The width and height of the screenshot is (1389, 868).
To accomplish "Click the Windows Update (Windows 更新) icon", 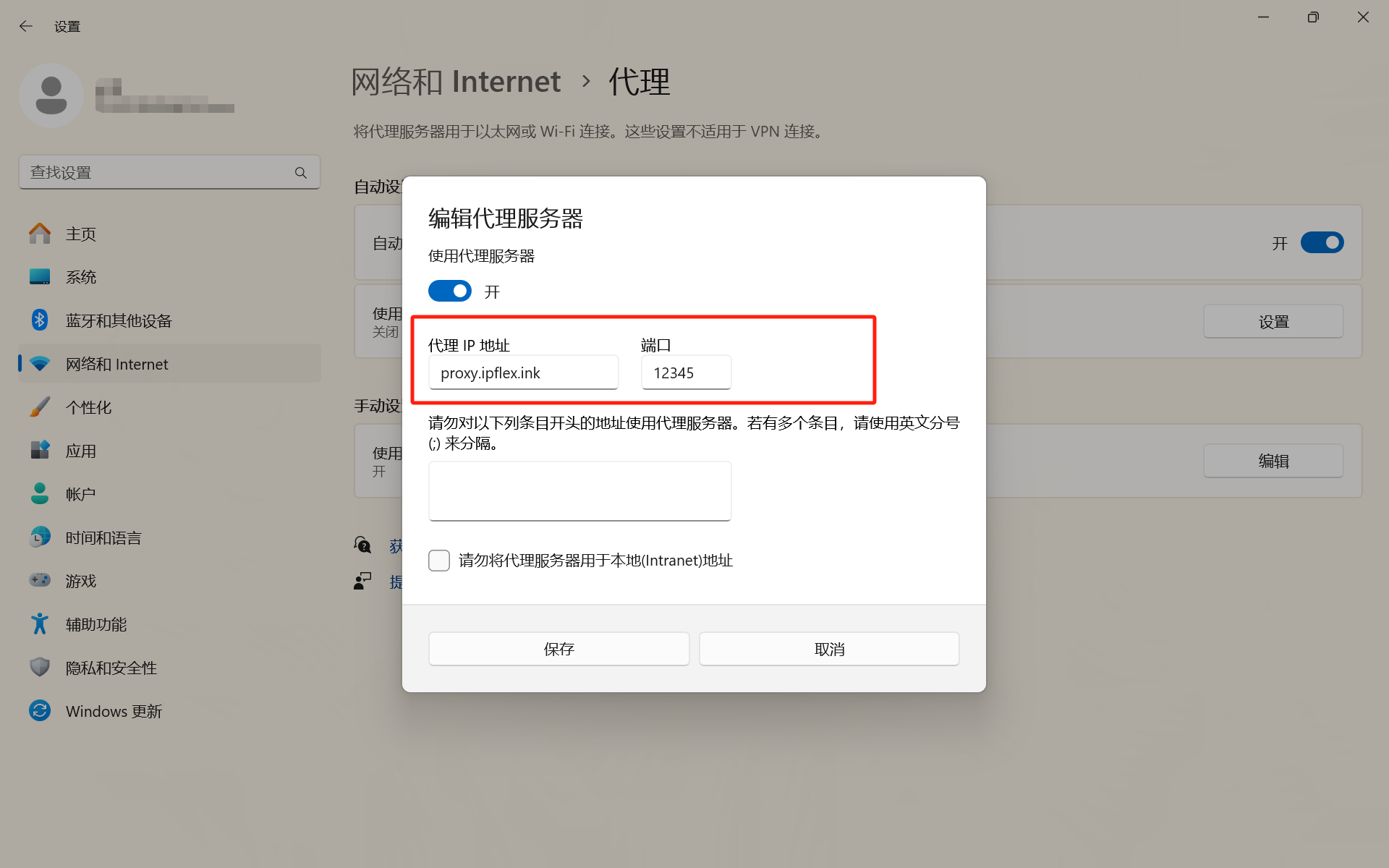I will tap(40, 711).
